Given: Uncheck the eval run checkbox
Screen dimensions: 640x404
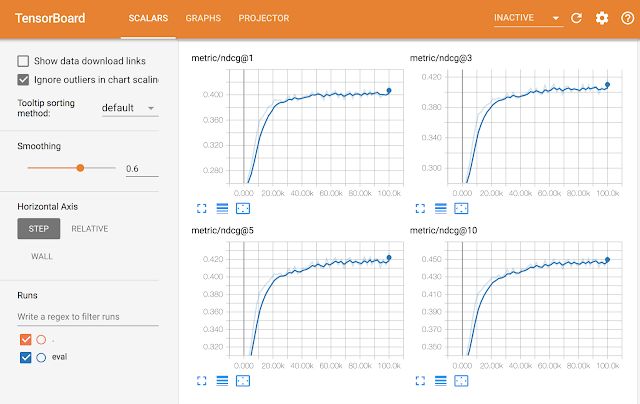Looking at the screenshot, I should click(25, 357).
